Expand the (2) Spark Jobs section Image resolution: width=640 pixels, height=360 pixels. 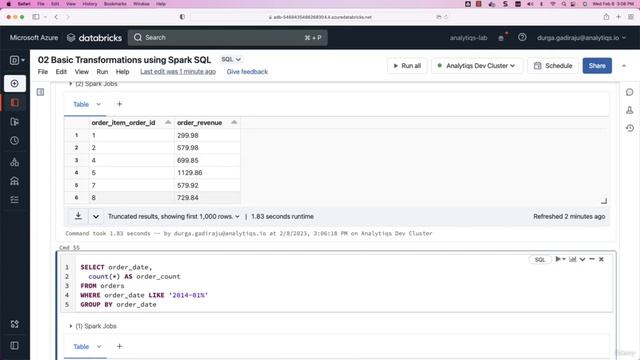tap(93, 84)
